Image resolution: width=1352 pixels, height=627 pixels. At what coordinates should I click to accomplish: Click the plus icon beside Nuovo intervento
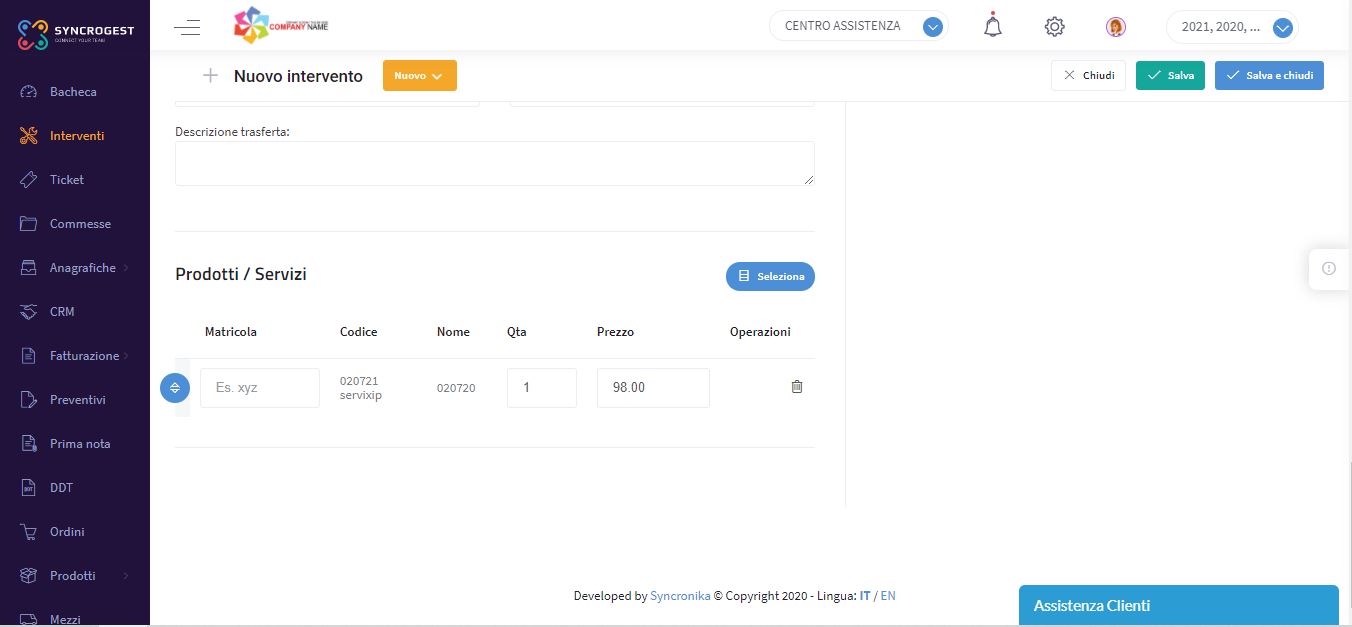coord(210,76)
